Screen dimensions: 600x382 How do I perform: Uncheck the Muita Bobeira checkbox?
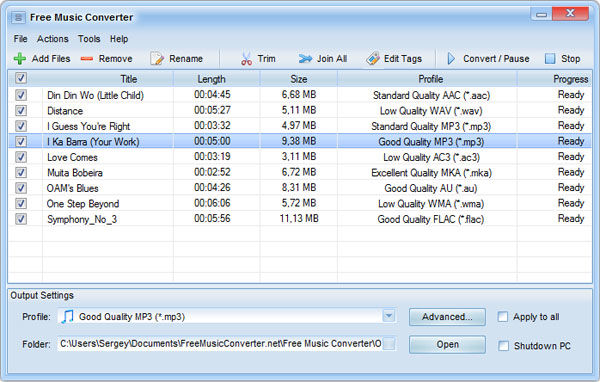[x=21, y=173]
